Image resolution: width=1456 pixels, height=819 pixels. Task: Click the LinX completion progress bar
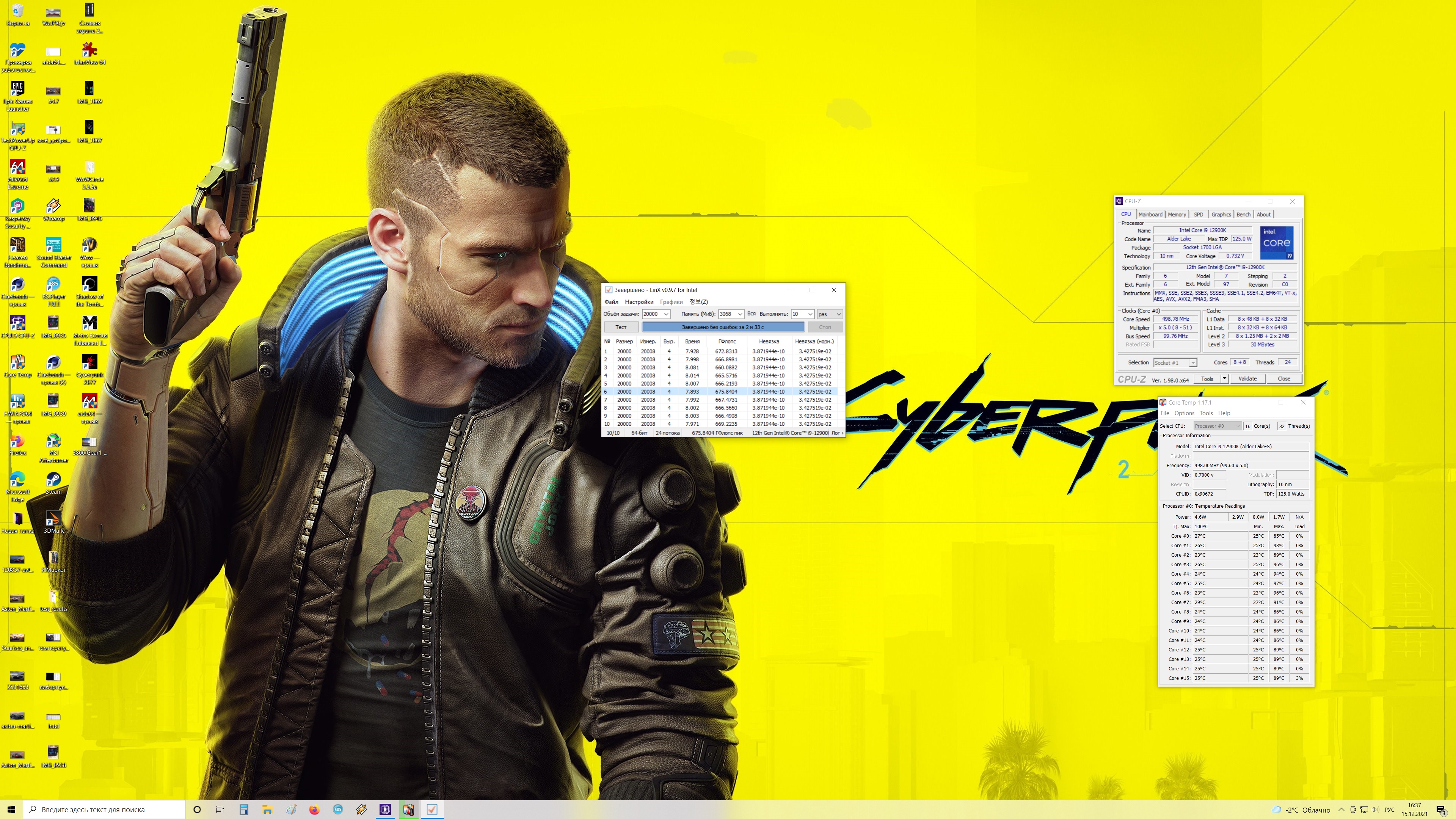click(x=723, y=327)
